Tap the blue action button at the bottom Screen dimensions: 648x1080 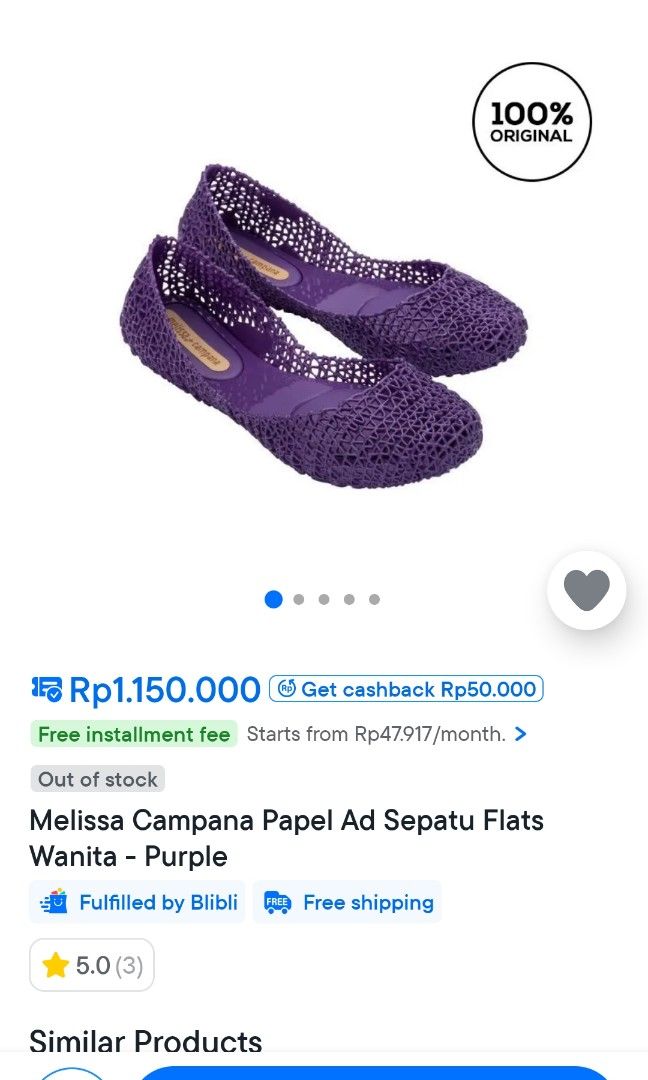point(390,1075)
